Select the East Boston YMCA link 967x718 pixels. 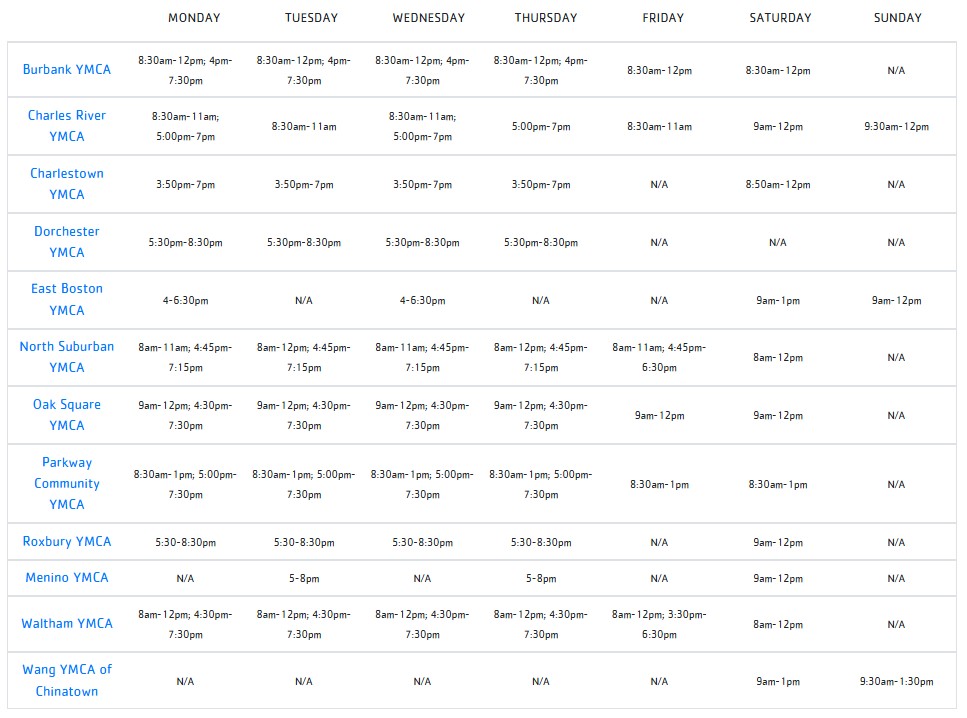(67, 300)
